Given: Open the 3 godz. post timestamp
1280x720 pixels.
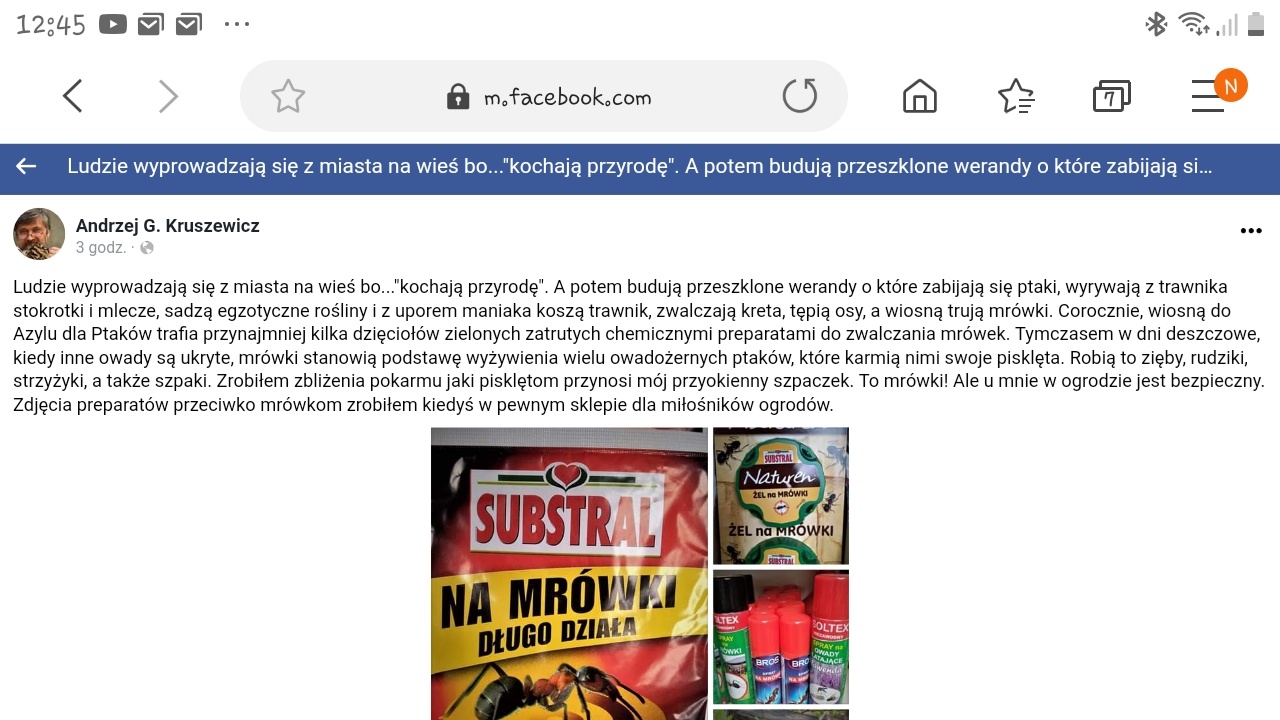Looking at the screenshot, I should 101,247.
